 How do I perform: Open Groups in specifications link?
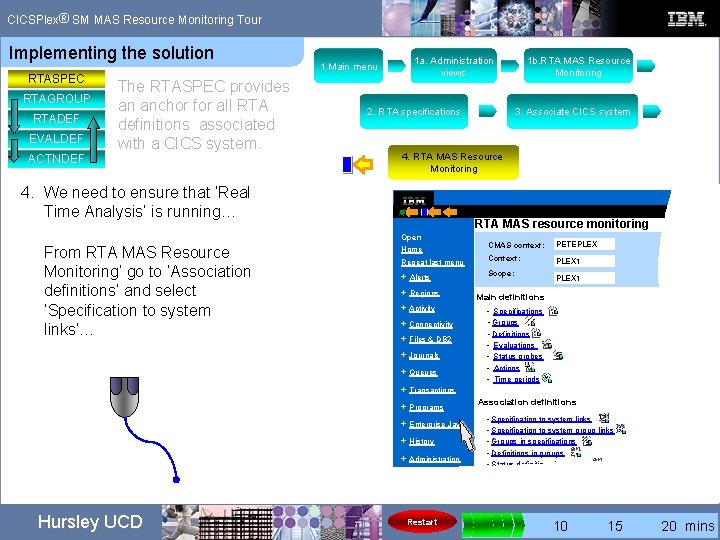click(x=534, y=441)
